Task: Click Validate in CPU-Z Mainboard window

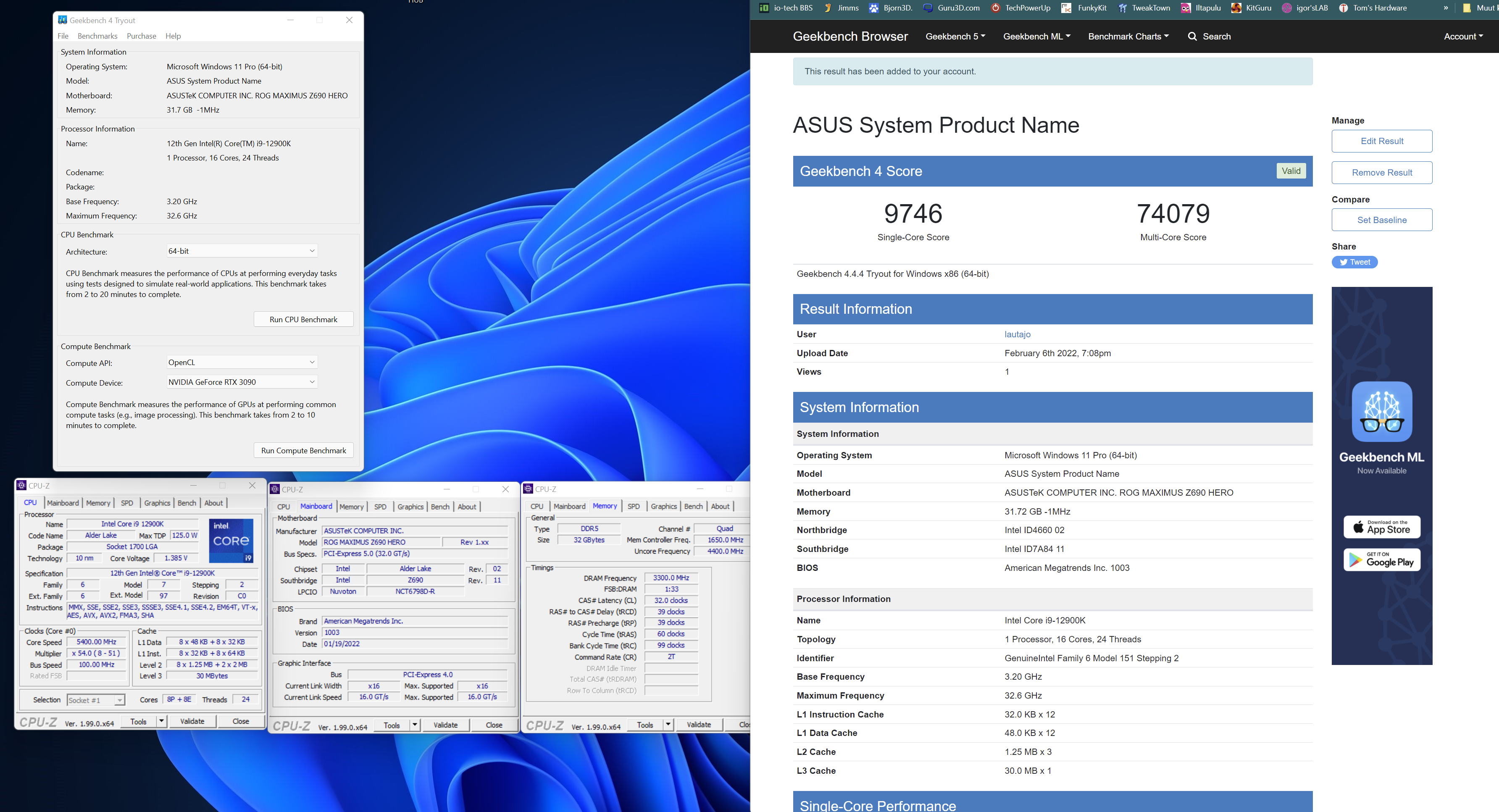Action: tap(446, 725)
